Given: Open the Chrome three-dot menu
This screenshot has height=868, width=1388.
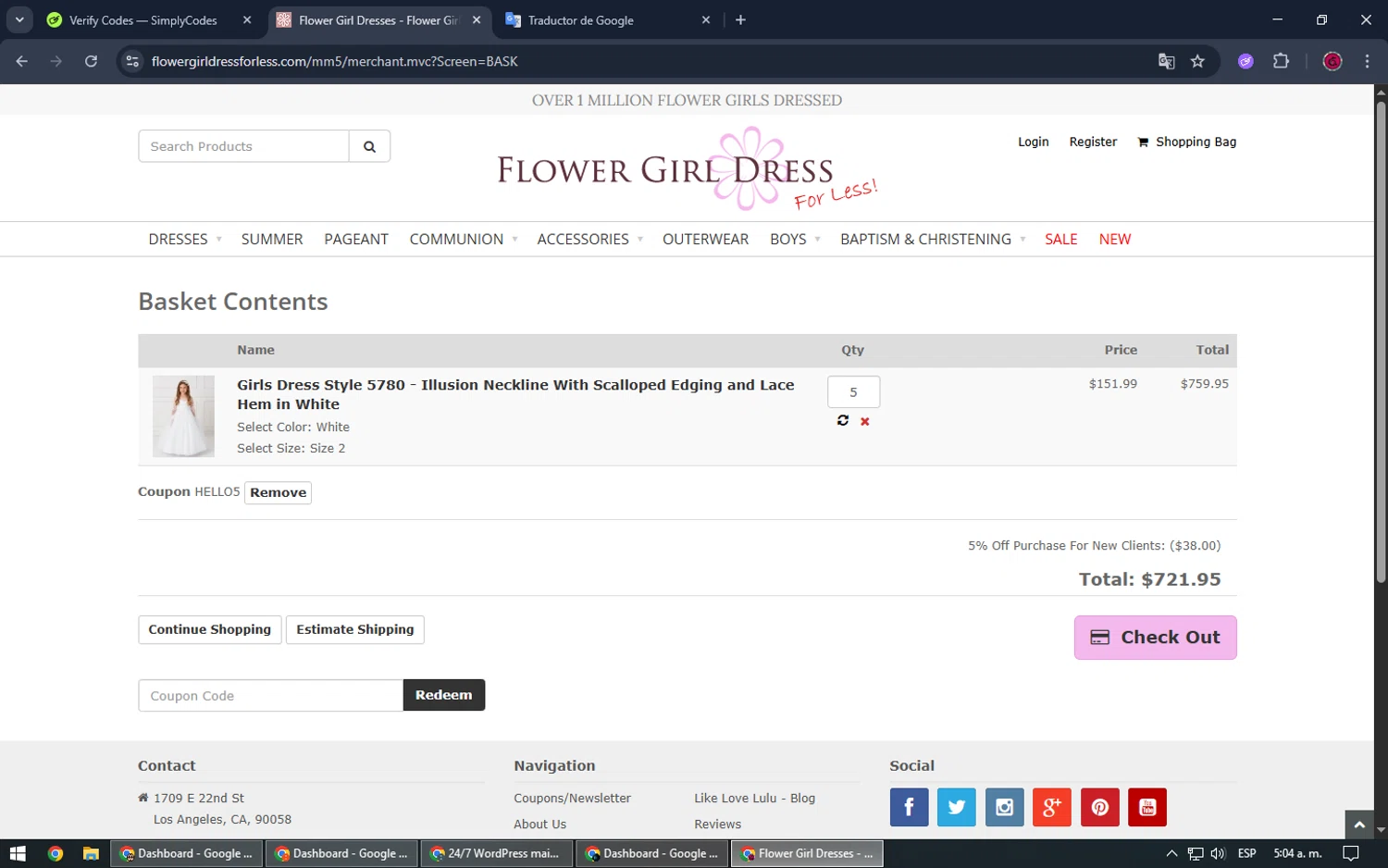Looking at the screenshot, I should point(1367,61).
